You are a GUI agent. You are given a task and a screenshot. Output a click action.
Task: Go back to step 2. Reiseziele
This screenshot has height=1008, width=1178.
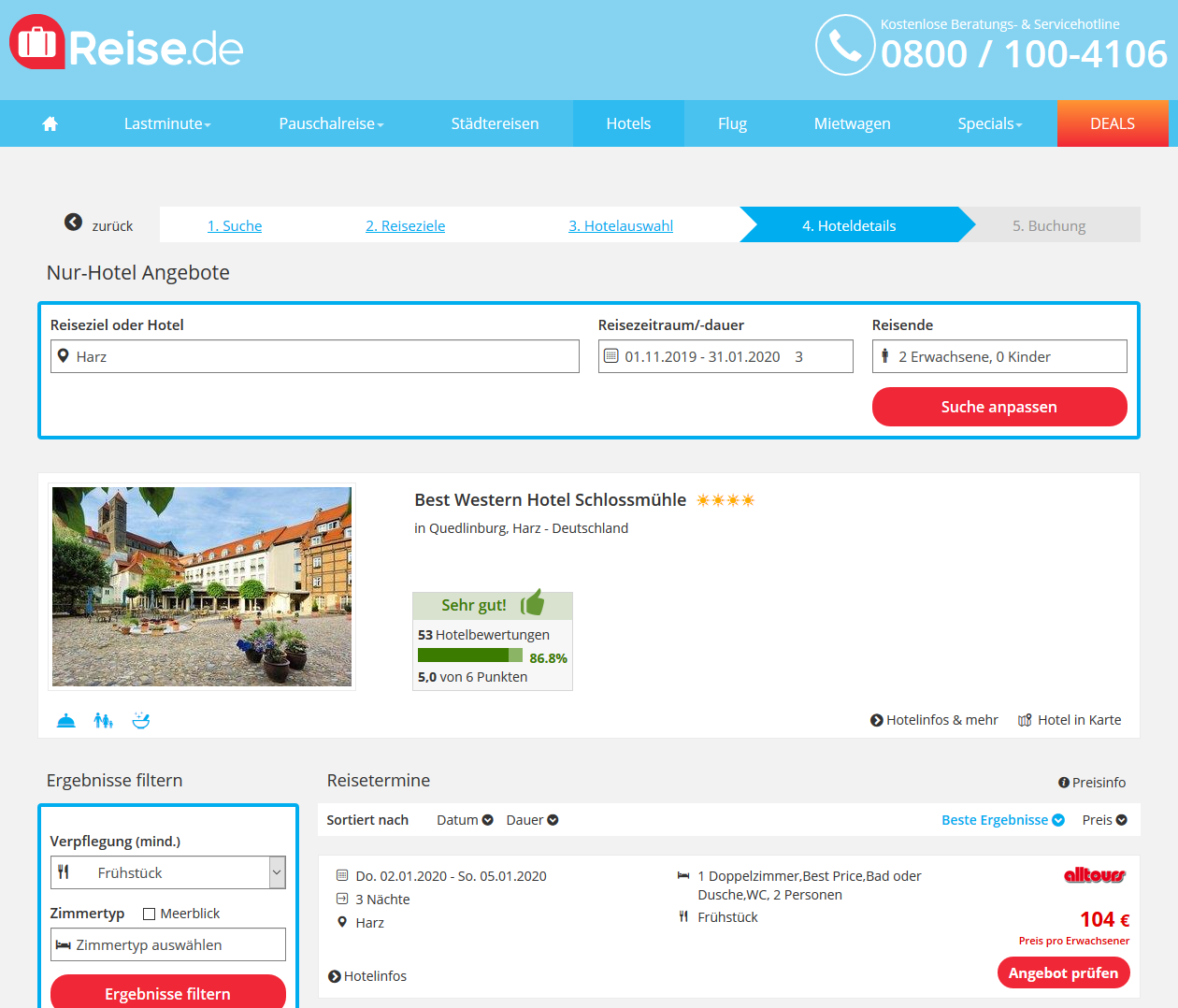coord(406,225)
